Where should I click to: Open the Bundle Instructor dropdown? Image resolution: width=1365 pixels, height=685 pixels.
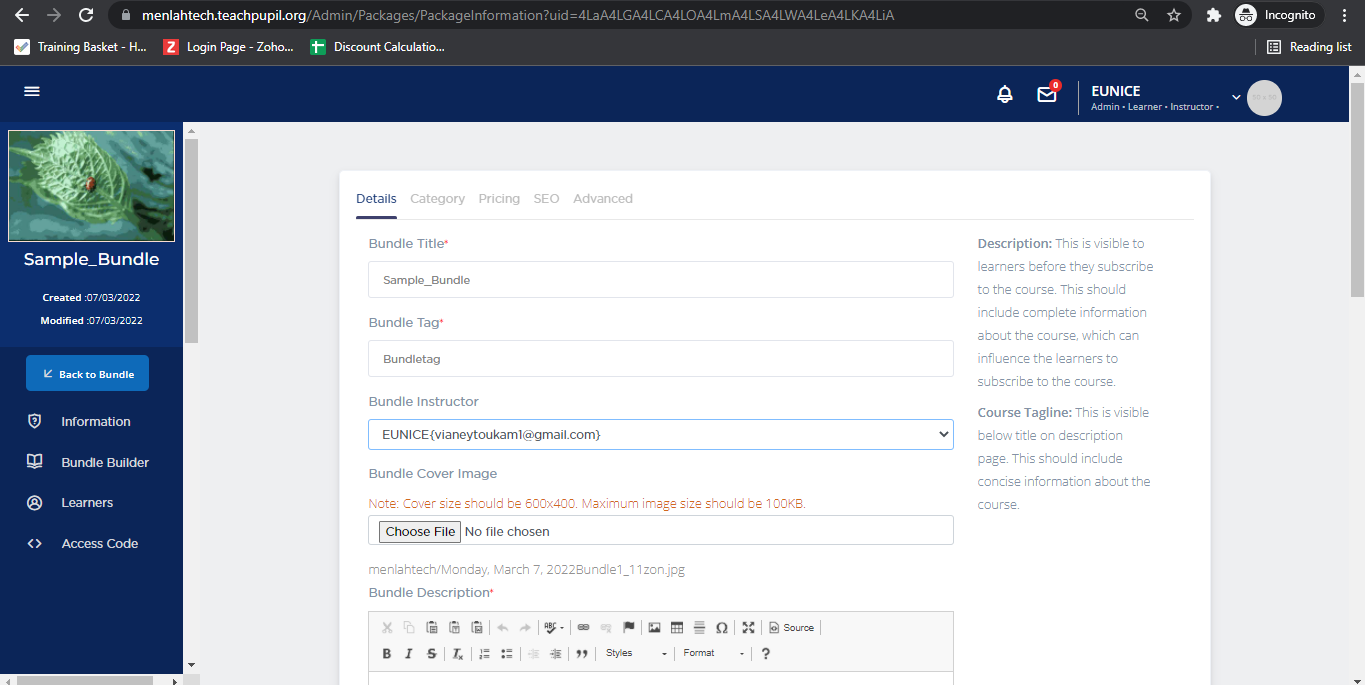[660, 434]
